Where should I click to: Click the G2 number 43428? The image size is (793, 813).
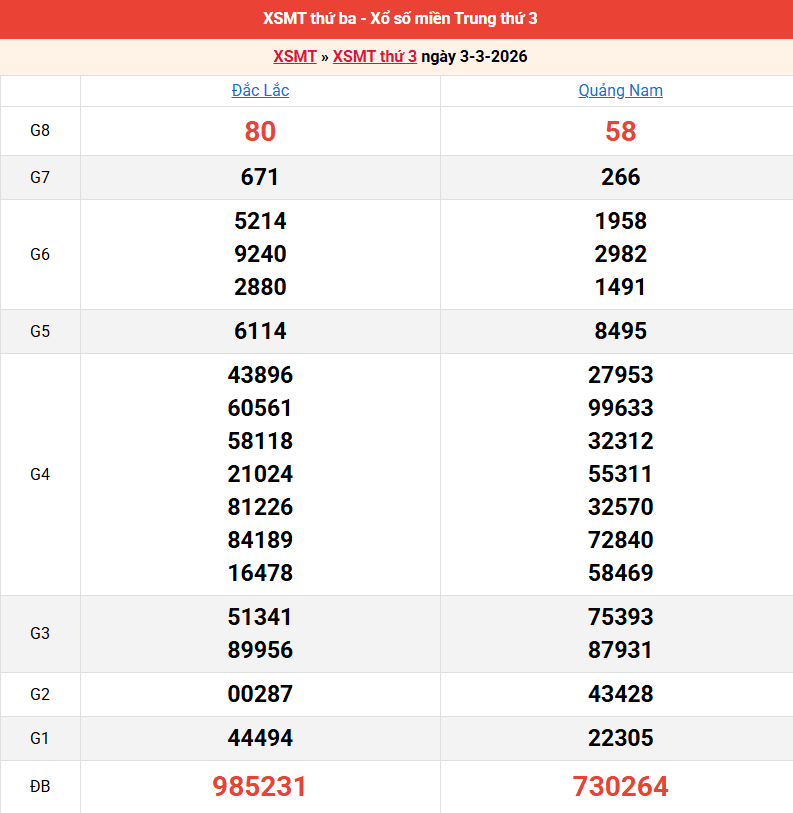(620, 694)
